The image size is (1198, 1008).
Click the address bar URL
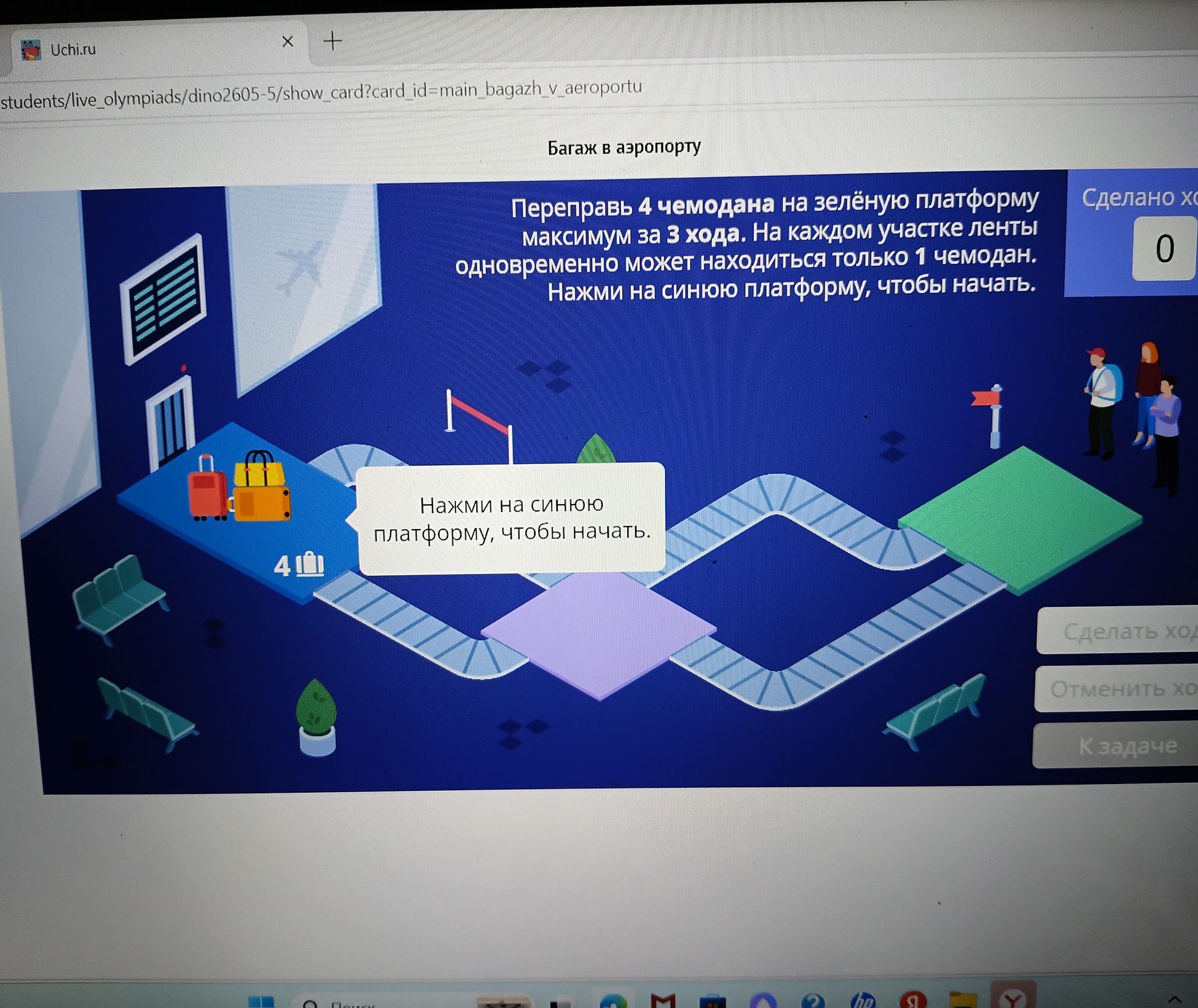click(321, 94)
